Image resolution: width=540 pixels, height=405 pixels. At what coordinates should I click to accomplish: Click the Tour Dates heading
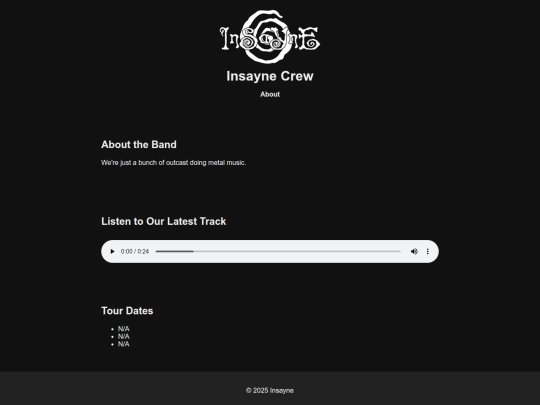tap(127, 311)
